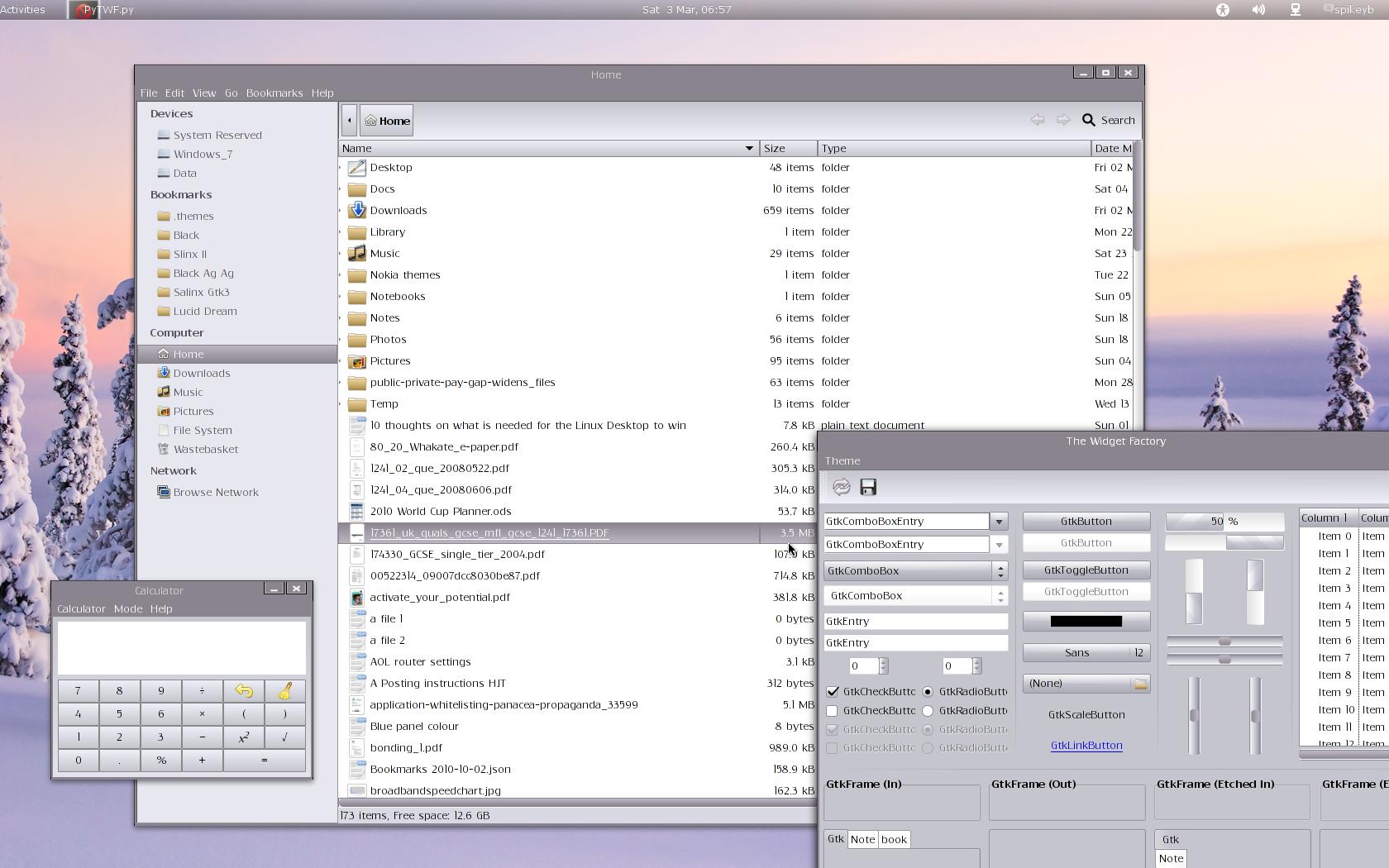Open the accessibility icon in top panel
Viewport: 1389px width, 868px height.
click(1222, 10)
